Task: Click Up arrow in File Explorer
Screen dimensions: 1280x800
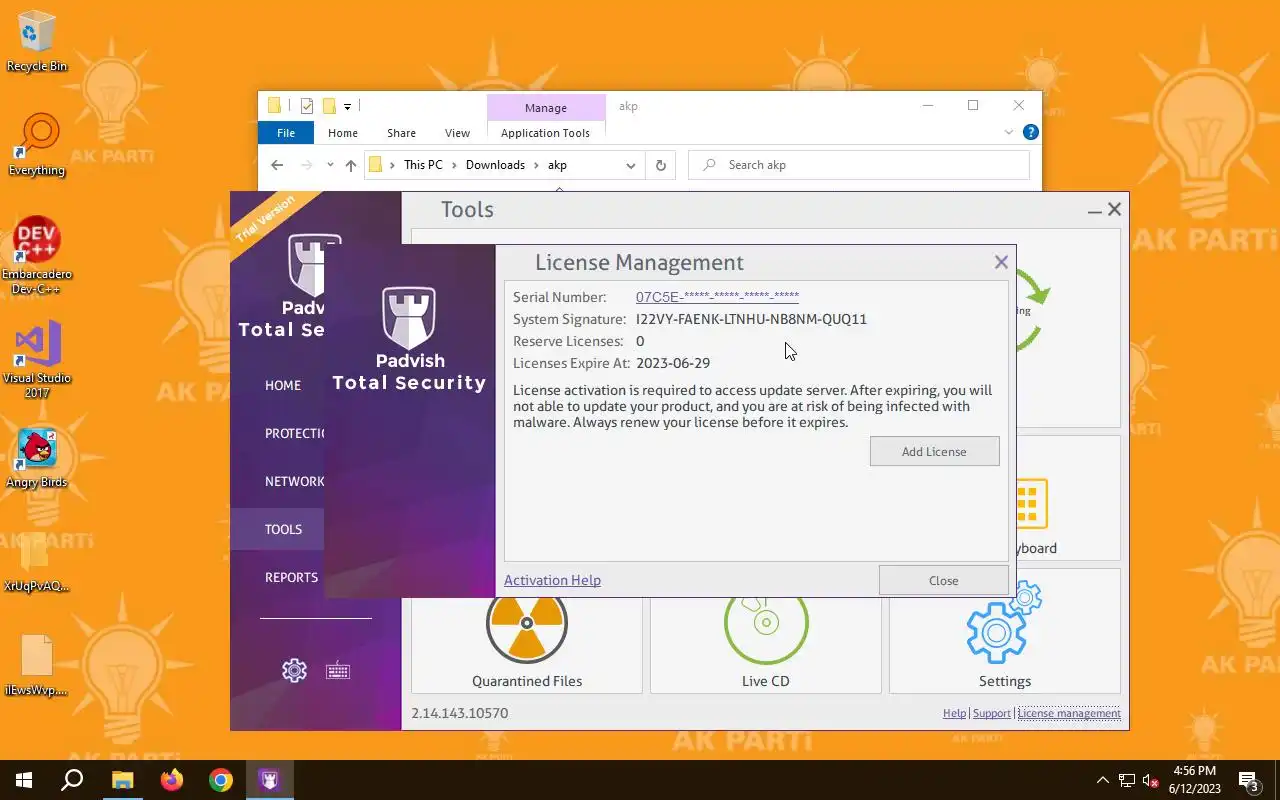Action: click(x=350, y=165)
